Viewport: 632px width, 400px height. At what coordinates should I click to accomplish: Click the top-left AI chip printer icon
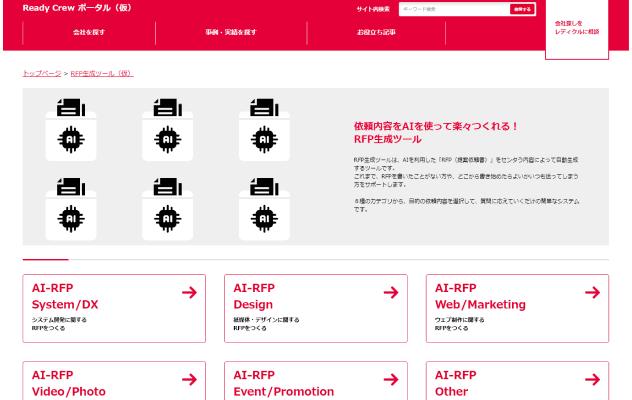(70, 126)
